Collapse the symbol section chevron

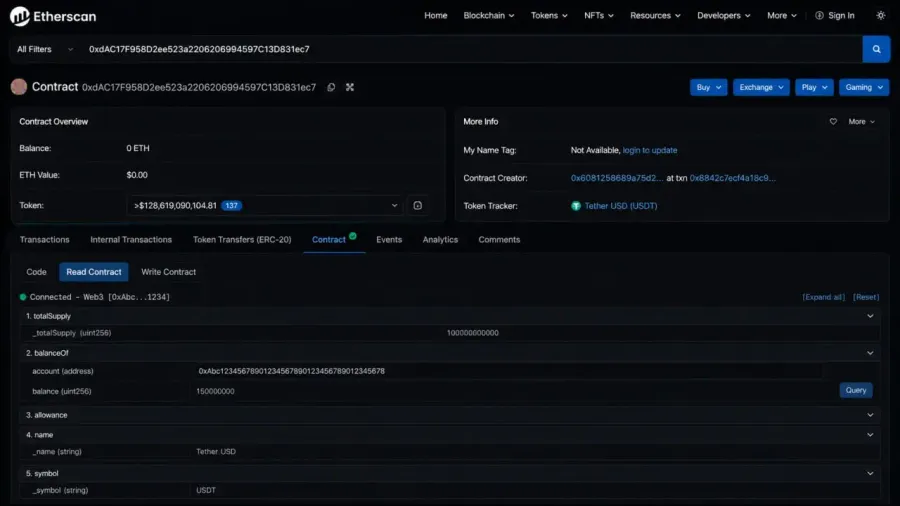point(870,473)
